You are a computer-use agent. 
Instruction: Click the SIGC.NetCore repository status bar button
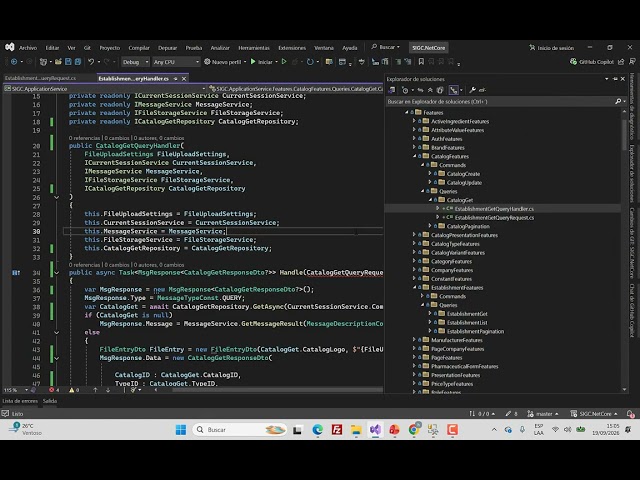(594, 414)
